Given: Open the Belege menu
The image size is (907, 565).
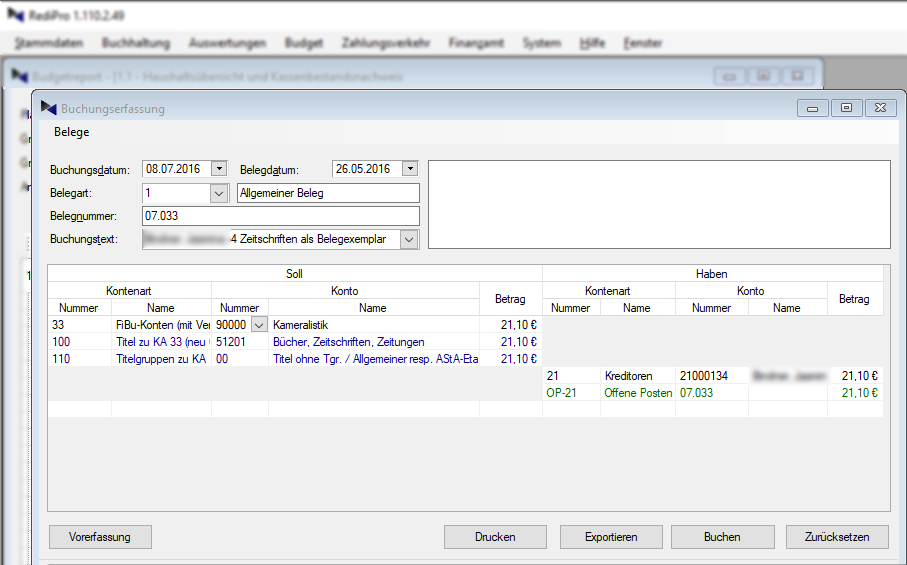Looking at the screenshot, I should [x=71, y=132].
